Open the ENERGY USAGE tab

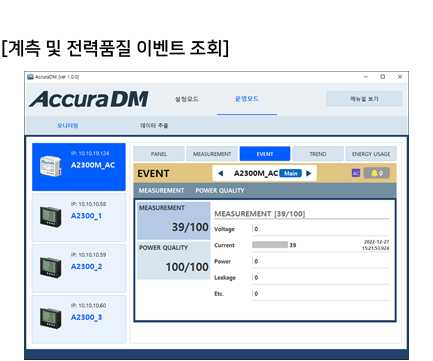(x=371, y=154)
